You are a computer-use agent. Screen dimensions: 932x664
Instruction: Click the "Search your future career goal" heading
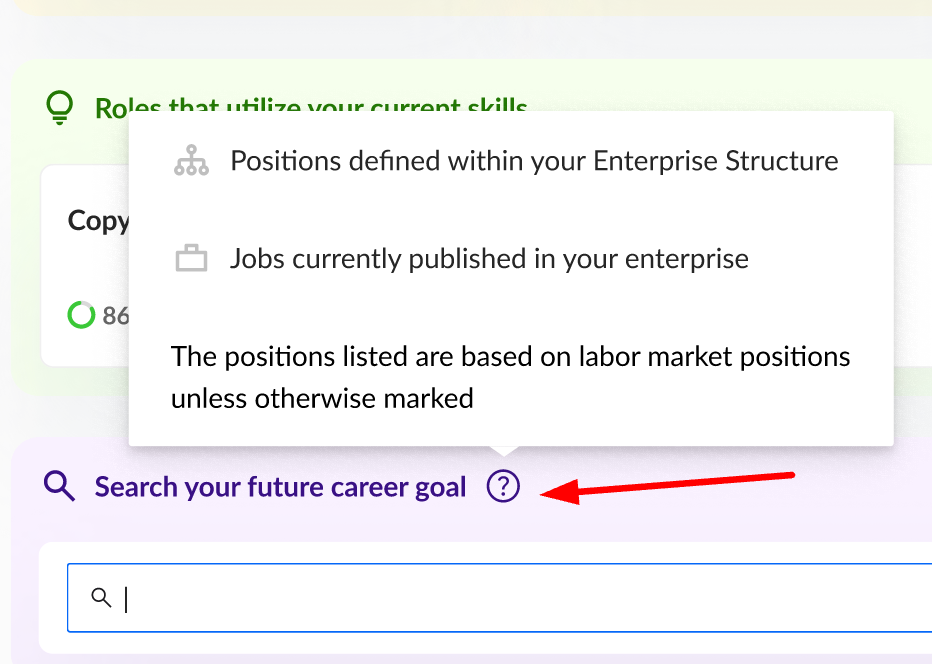[x=280, y=487]
